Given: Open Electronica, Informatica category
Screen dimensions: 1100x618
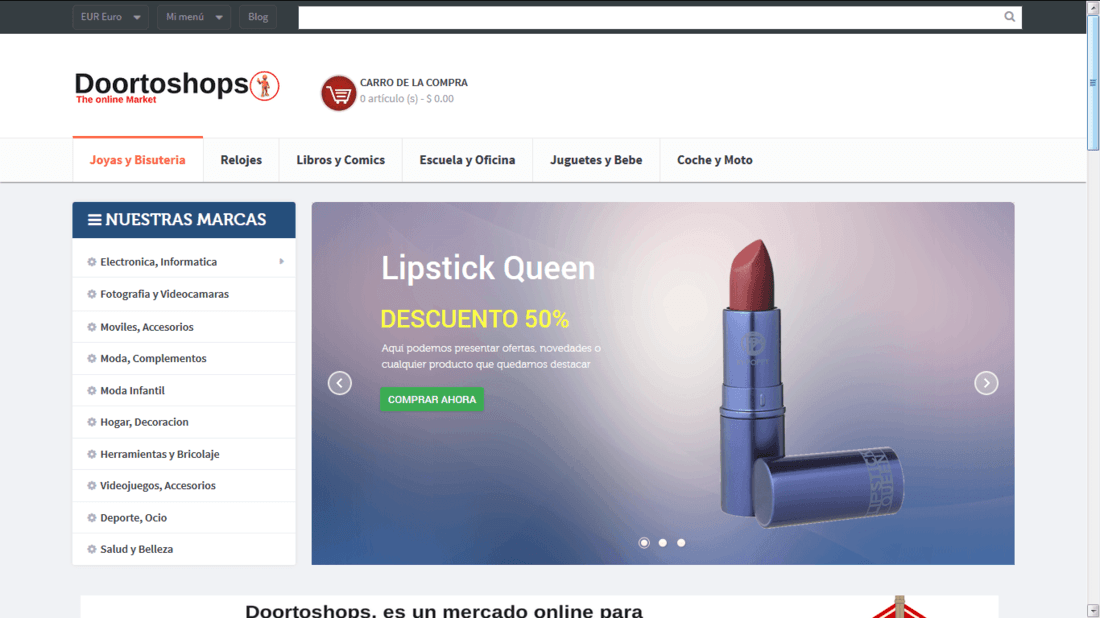Looking at the screenshot, I should click(159, 262).
